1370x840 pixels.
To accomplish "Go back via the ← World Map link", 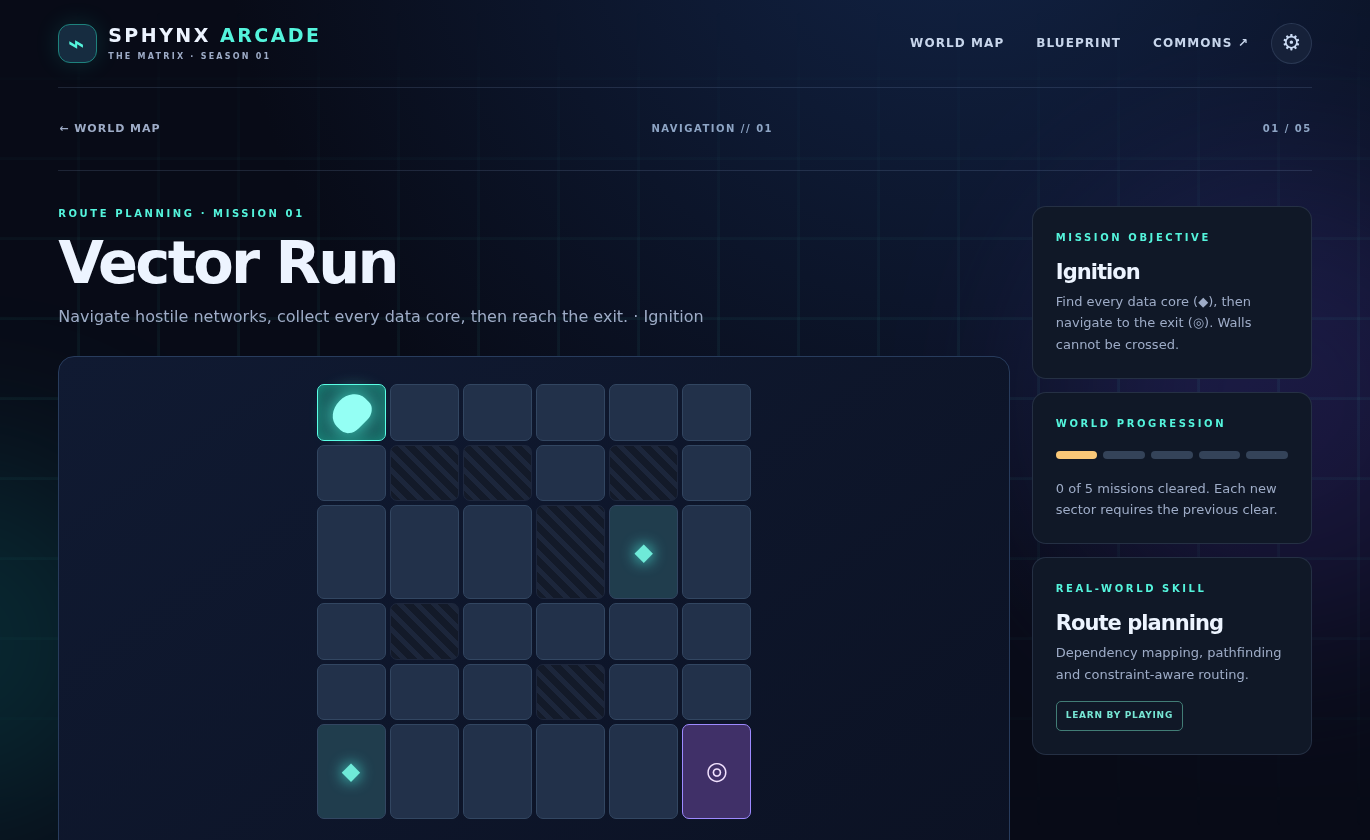I will 110,128.
